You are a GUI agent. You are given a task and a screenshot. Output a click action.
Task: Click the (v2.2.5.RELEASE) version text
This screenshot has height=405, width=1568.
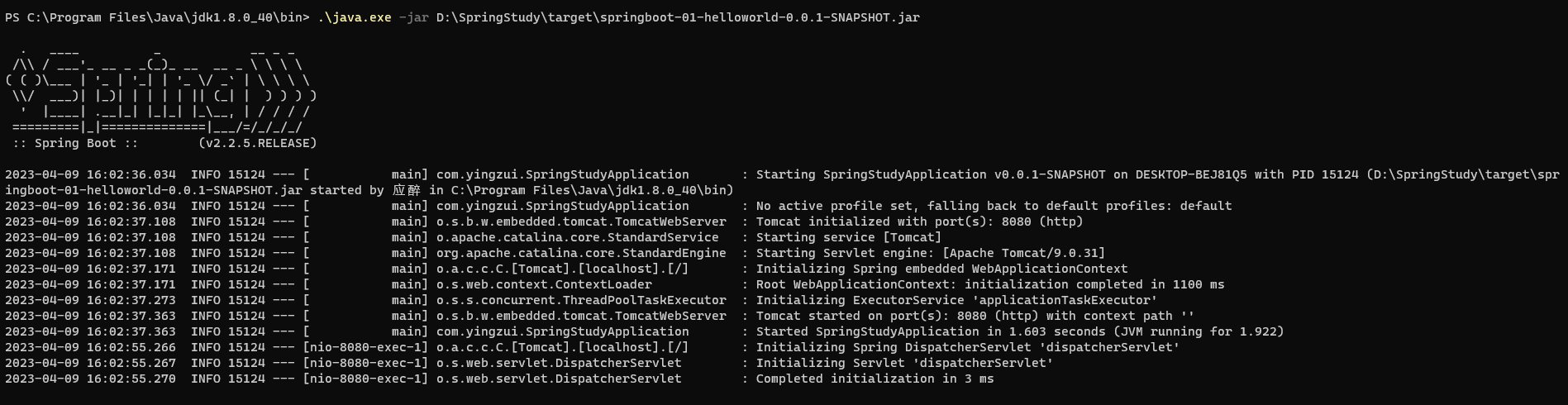[257, 143]
